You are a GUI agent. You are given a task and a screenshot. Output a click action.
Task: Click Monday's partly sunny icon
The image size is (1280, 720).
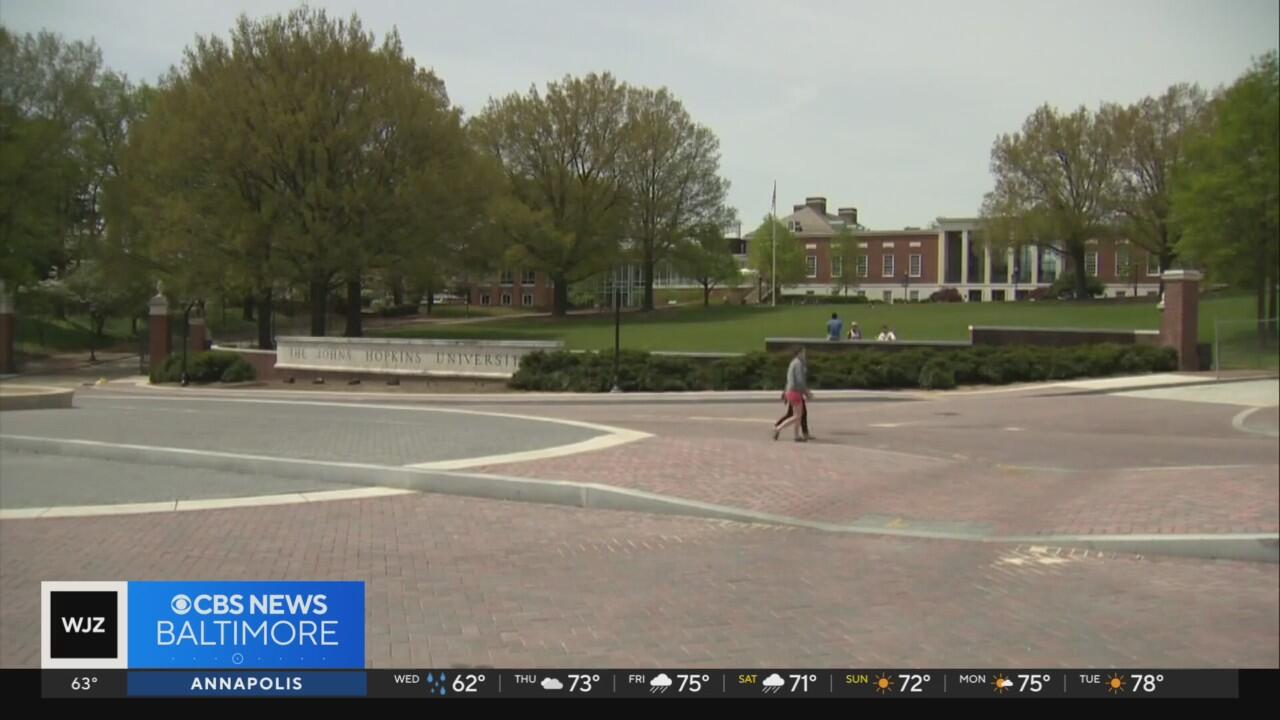coord(1002,684)
